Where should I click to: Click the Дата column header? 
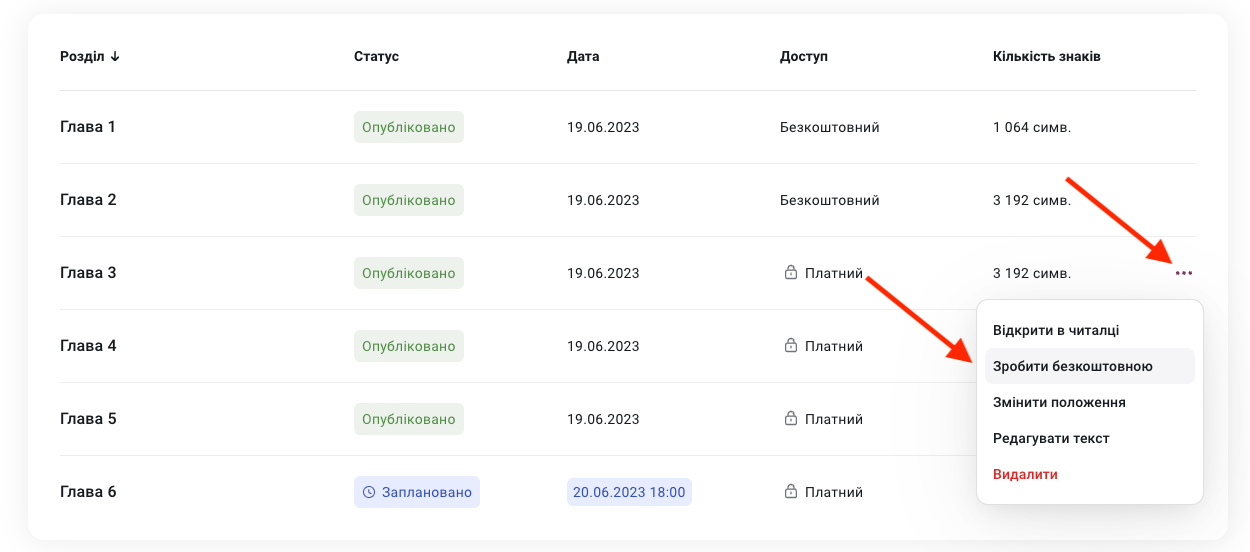(583, 56)
